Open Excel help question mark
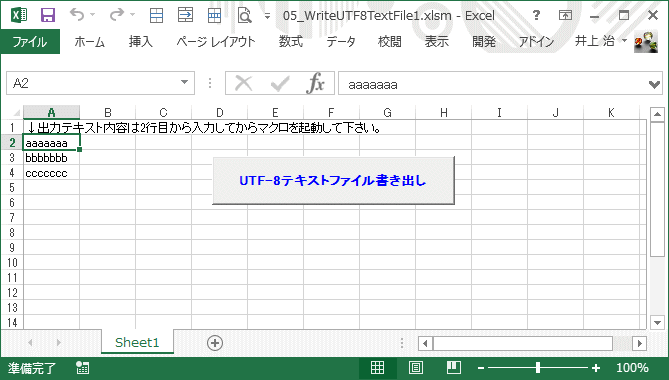This screenshot has height=380, width=669. (536, 15)
